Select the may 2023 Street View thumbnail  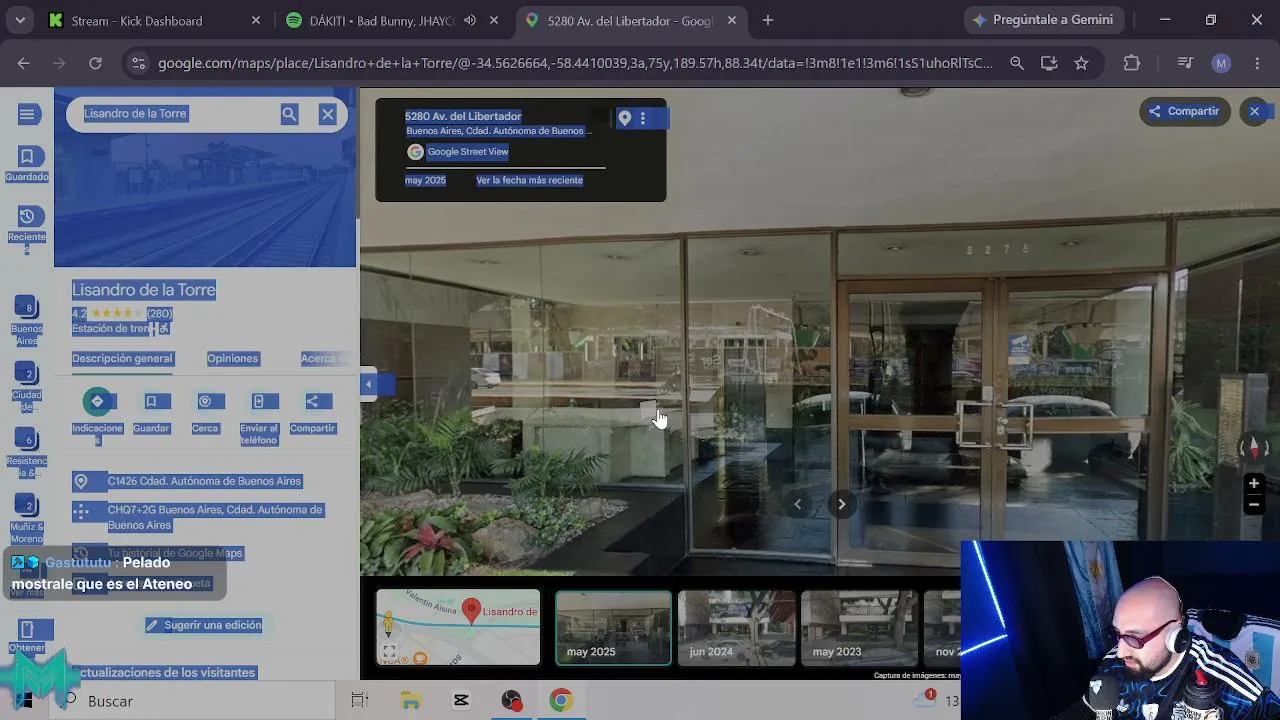(x=859, y=628)
